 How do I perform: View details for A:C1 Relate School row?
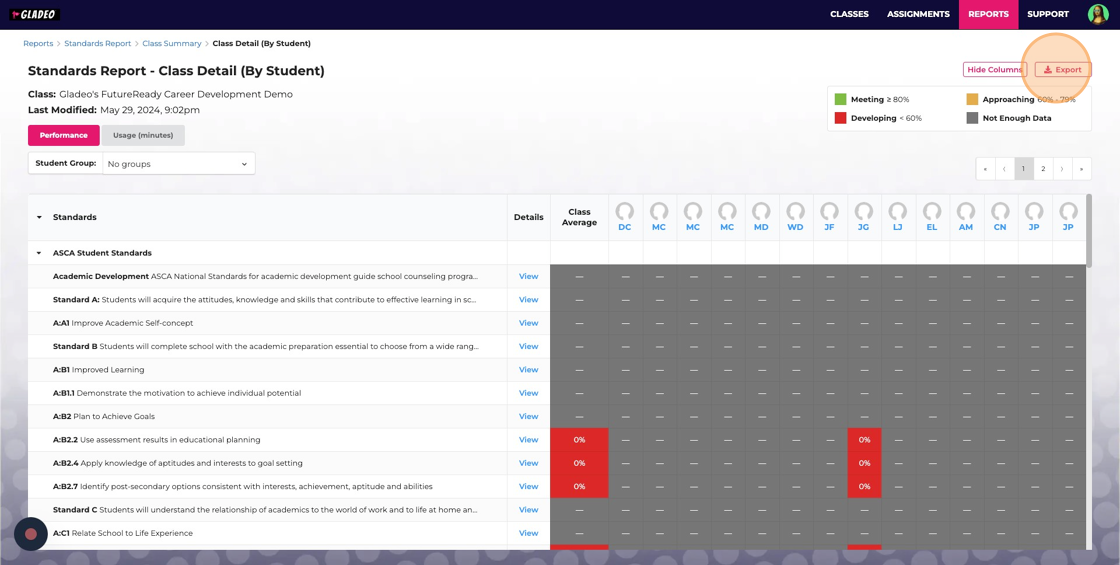[529, 533]
